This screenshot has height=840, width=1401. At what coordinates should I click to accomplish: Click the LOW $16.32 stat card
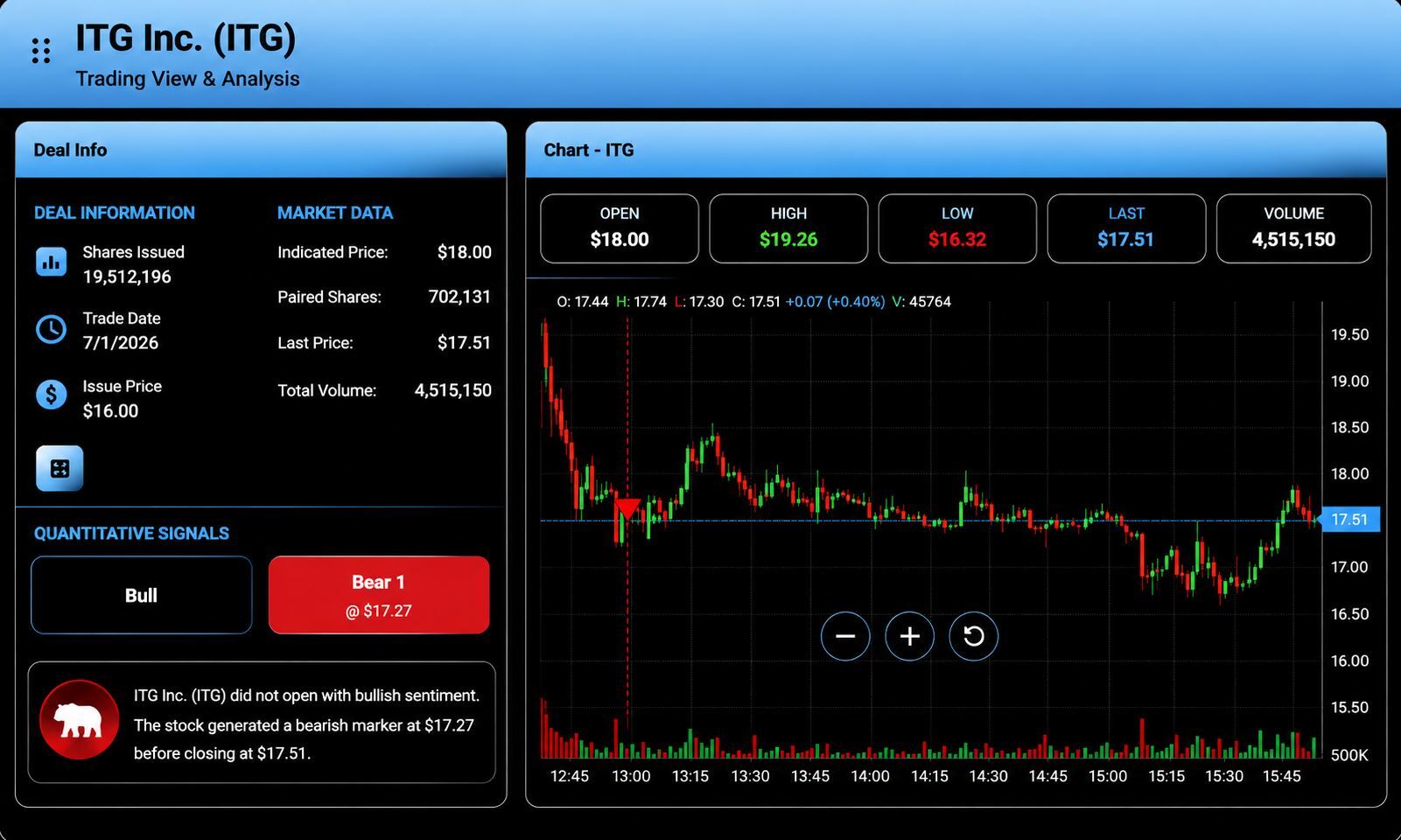pos(957,228)
